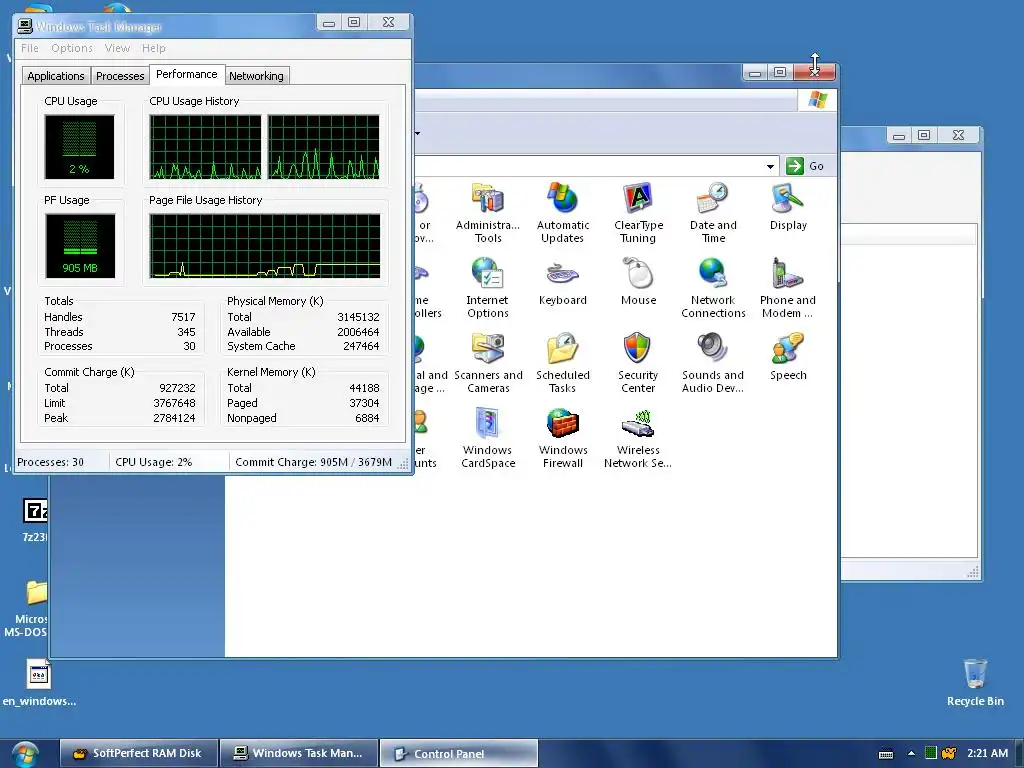1024x768 pixels.
Task: Open the Task Manager View menu
Action: [x=117, y=48]
